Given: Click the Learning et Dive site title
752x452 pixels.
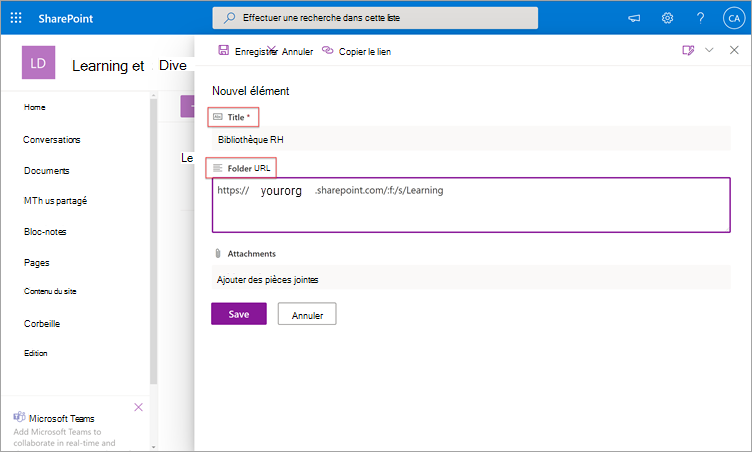Looking at the screenshot, I should click(129, 66).
